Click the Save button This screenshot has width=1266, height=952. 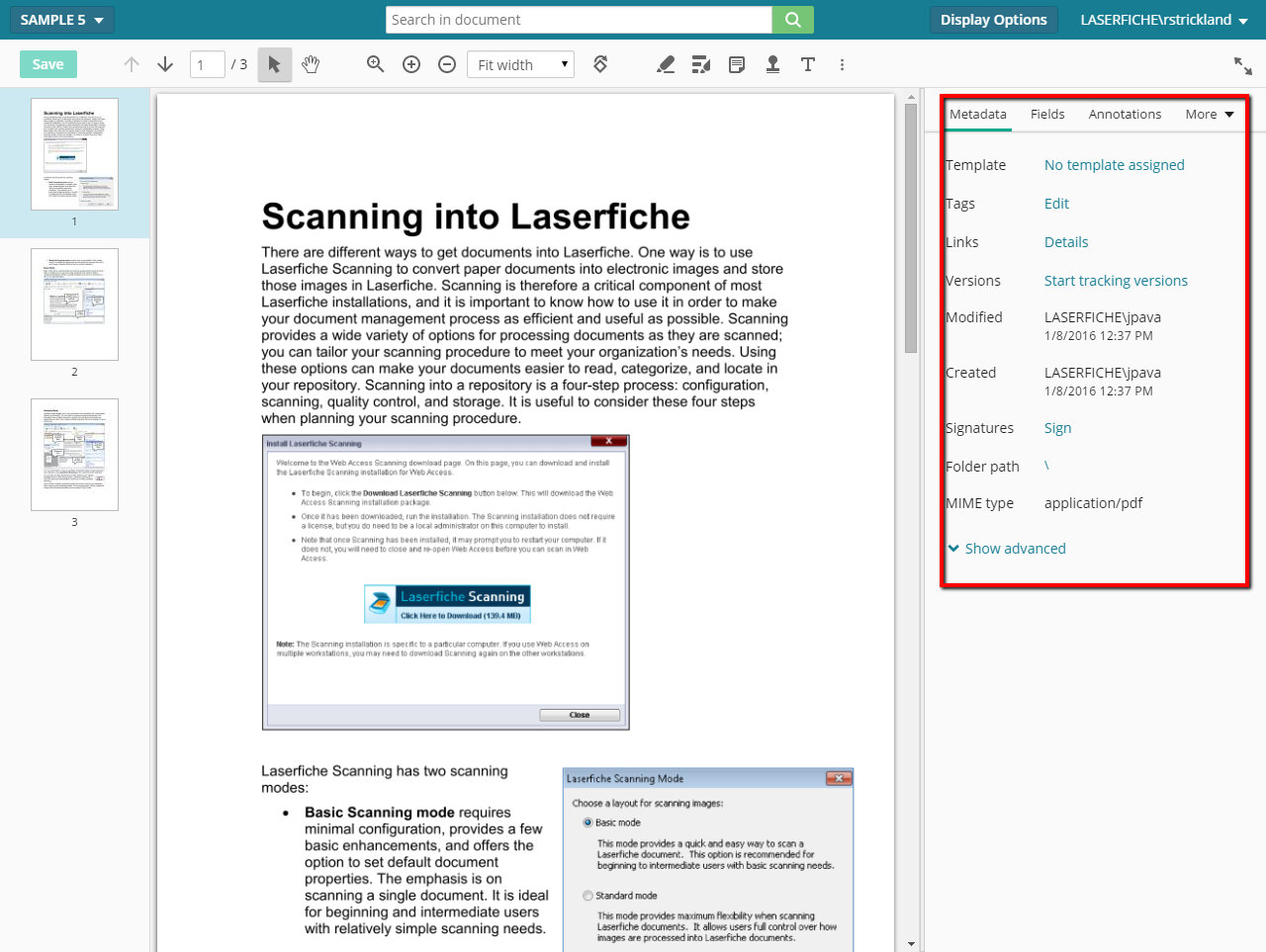click(x=48, y=64)
